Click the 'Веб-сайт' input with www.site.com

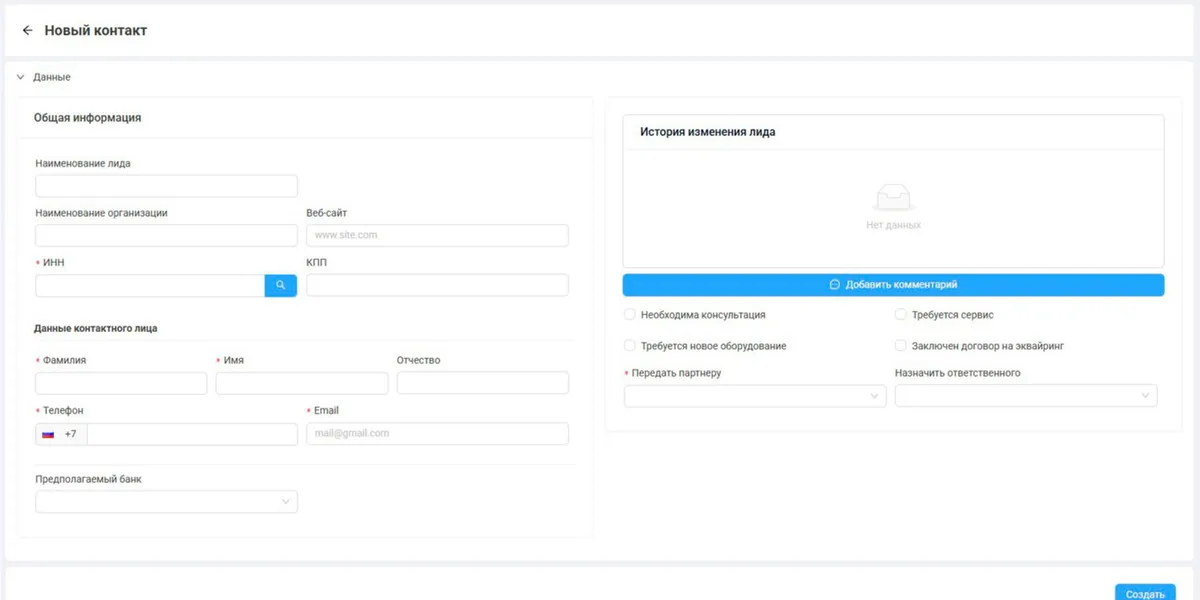click(x=437, y=235)
